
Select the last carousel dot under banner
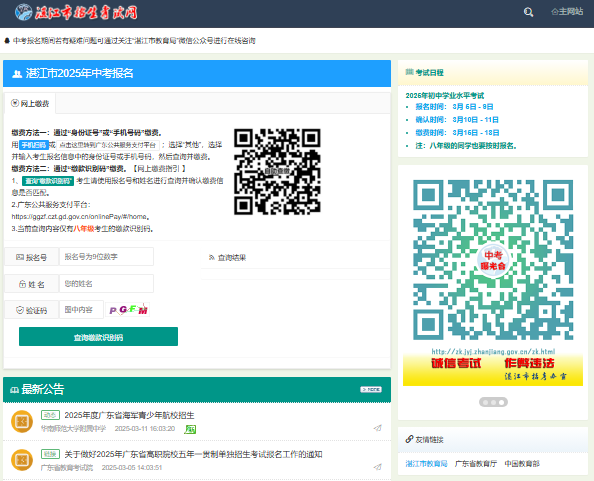click(x=501, y=402)
